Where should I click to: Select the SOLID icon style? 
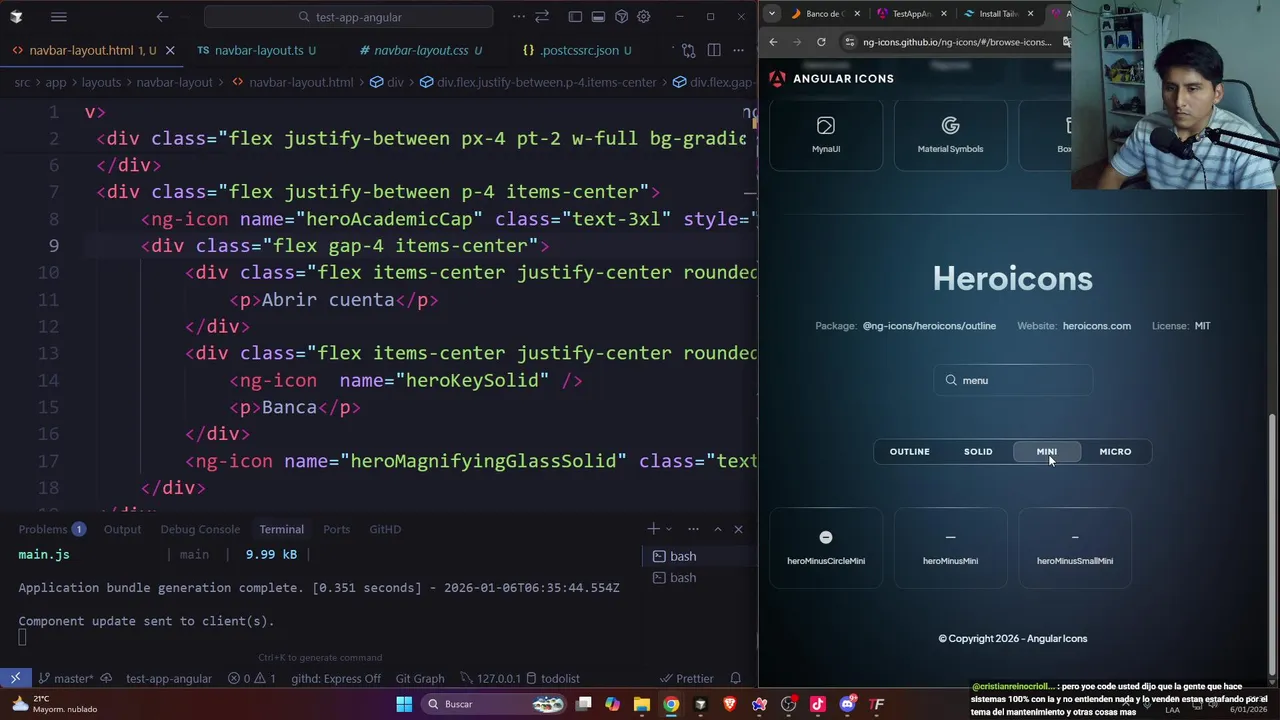point(978,452)
